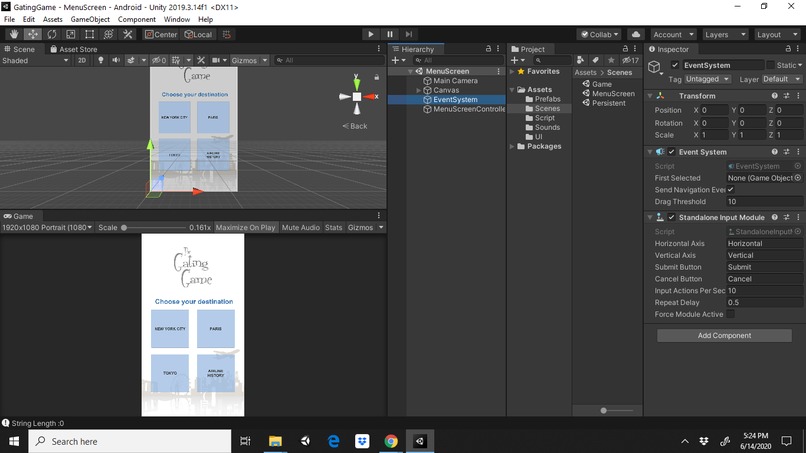Adjust the Game view Scale slider

pos(124,227)
